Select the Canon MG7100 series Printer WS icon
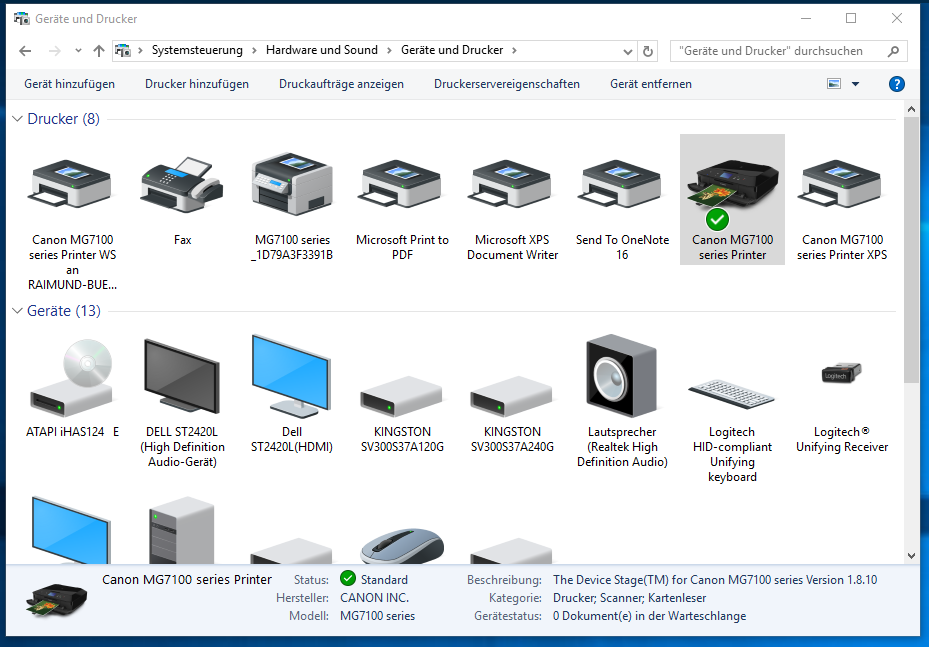The width and height of the screenshot is (929, 647). click(72, 185)
